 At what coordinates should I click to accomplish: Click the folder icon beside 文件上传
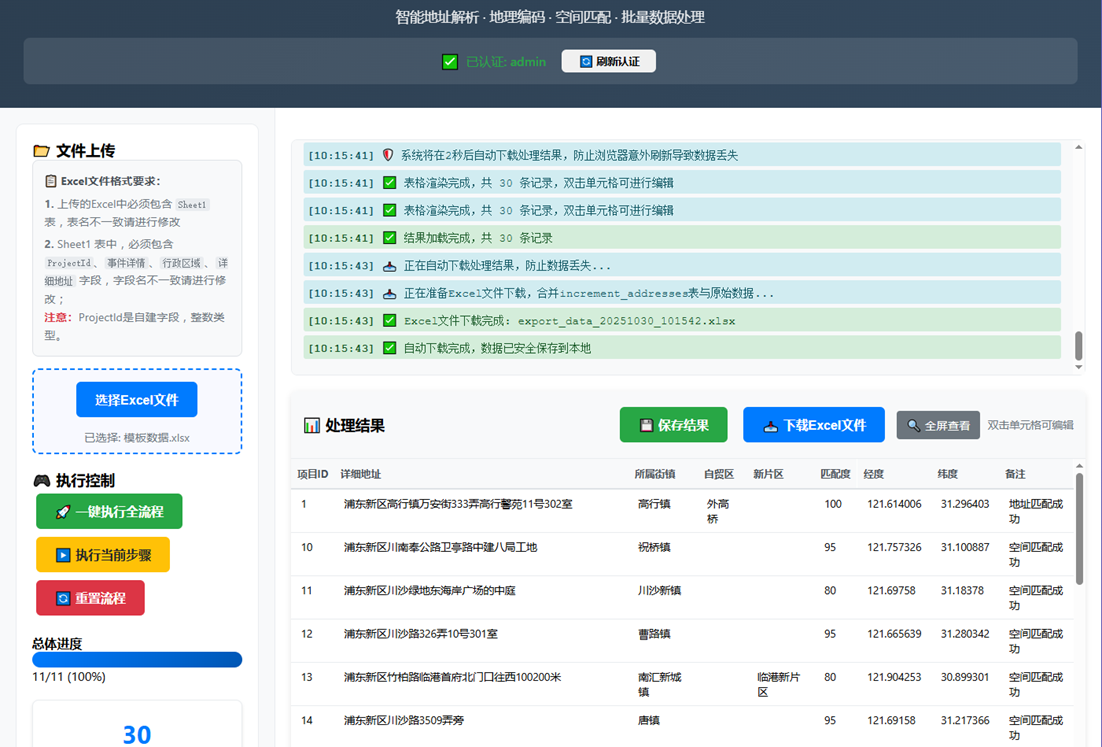pos(41,151)
